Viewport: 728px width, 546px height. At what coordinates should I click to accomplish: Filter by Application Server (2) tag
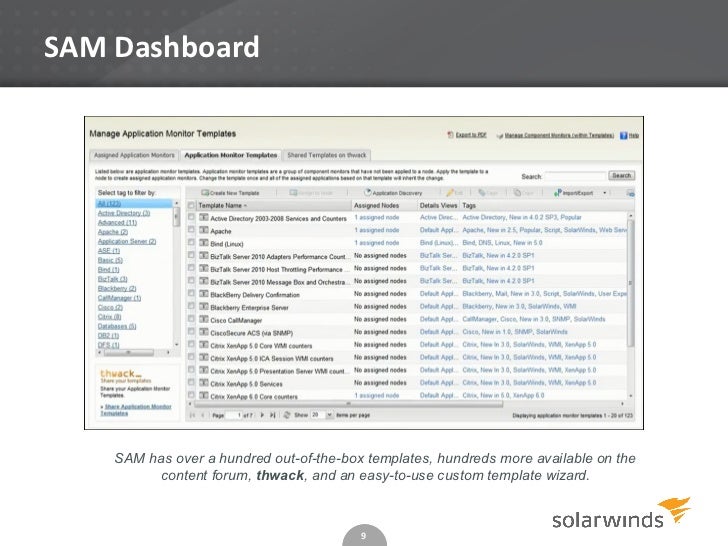[127, 241]
